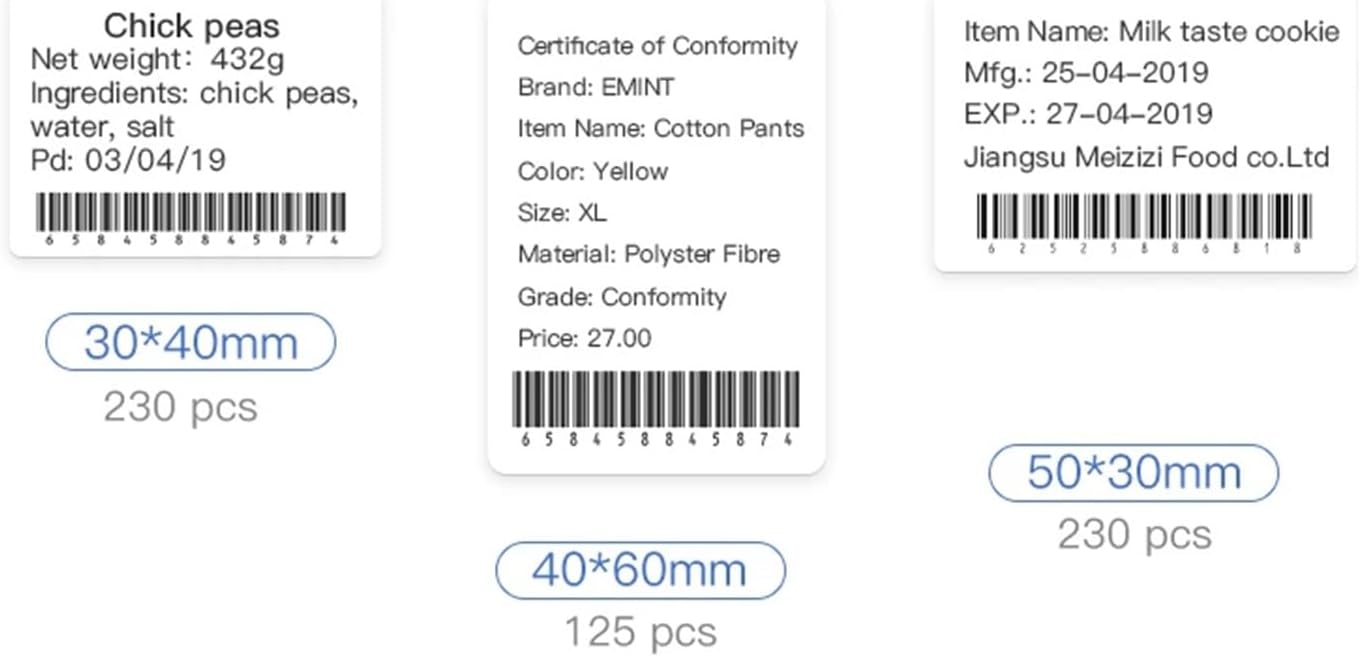Click the EXP.: 27-04-2019 date line
The height and width of the screenshot is (656, 1360).
tap(1088, 114)
